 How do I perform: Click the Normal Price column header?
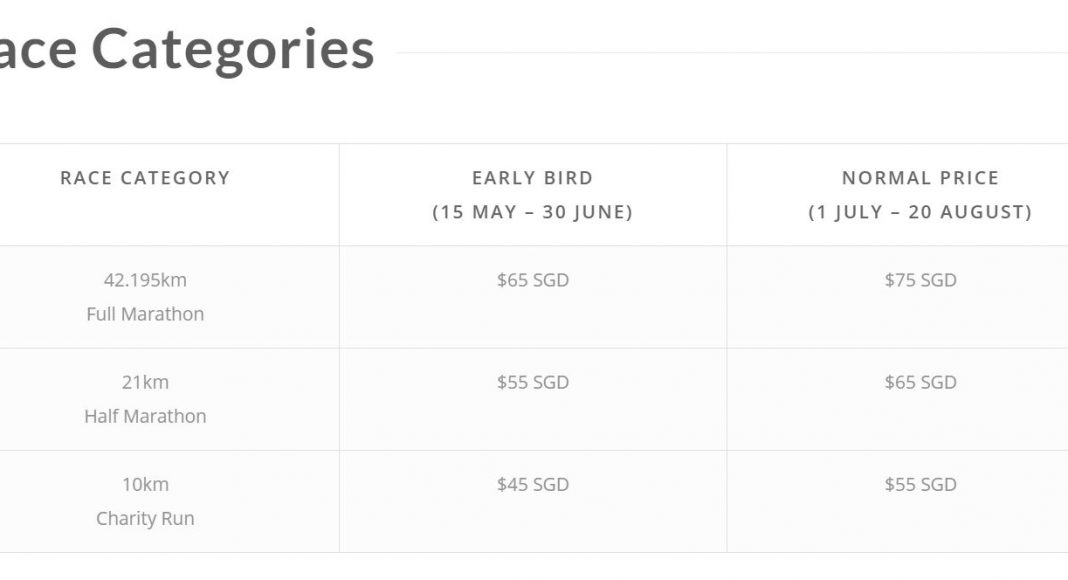click(x=920, y=178)
